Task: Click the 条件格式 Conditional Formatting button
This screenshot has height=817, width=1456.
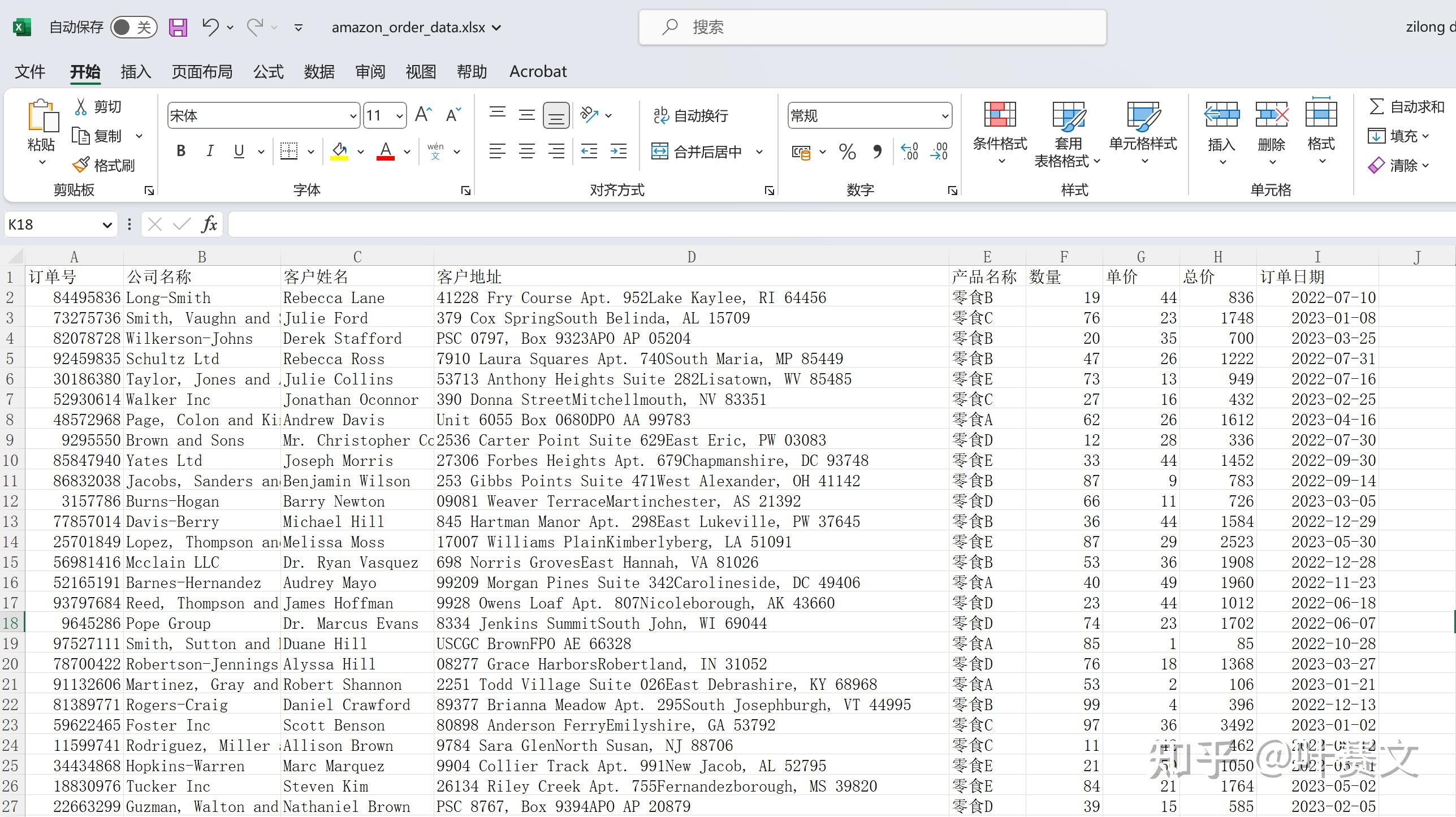Action: pyautogui.click(x=1000, y=133)
